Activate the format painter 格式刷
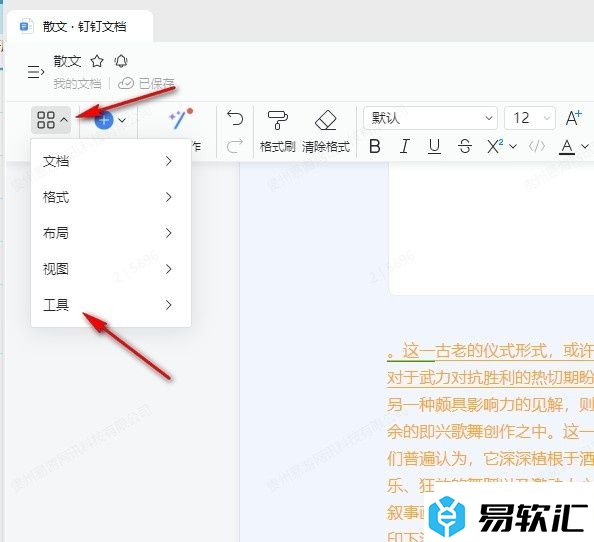The image size is (594, 542). (278, 131)
